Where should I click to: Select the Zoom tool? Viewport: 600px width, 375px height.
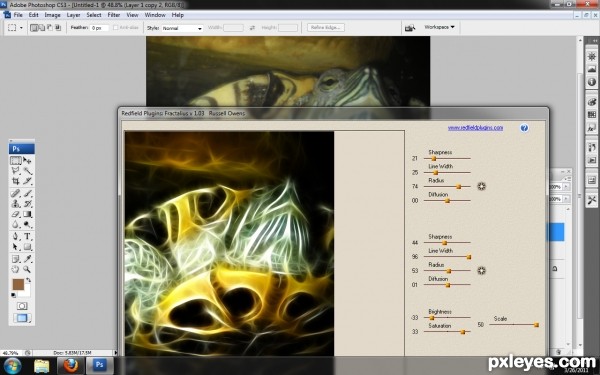pos(27,269)
